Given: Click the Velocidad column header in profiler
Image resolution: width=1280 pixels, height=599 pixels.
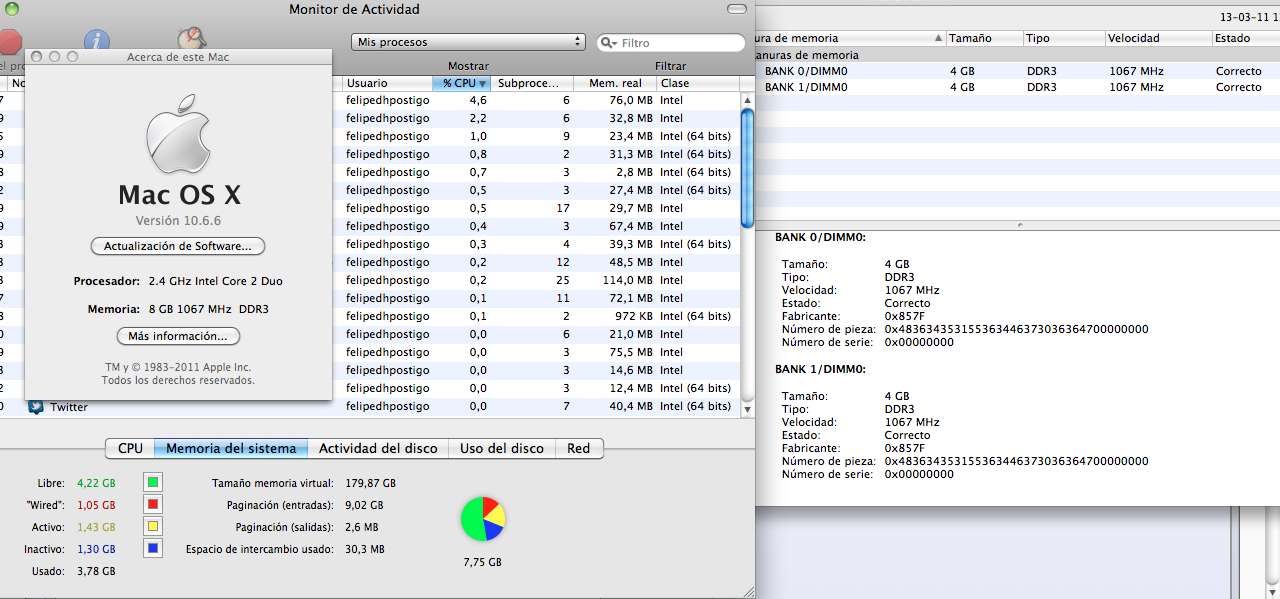Looking at the screenshot, I should pos(1157,38).
